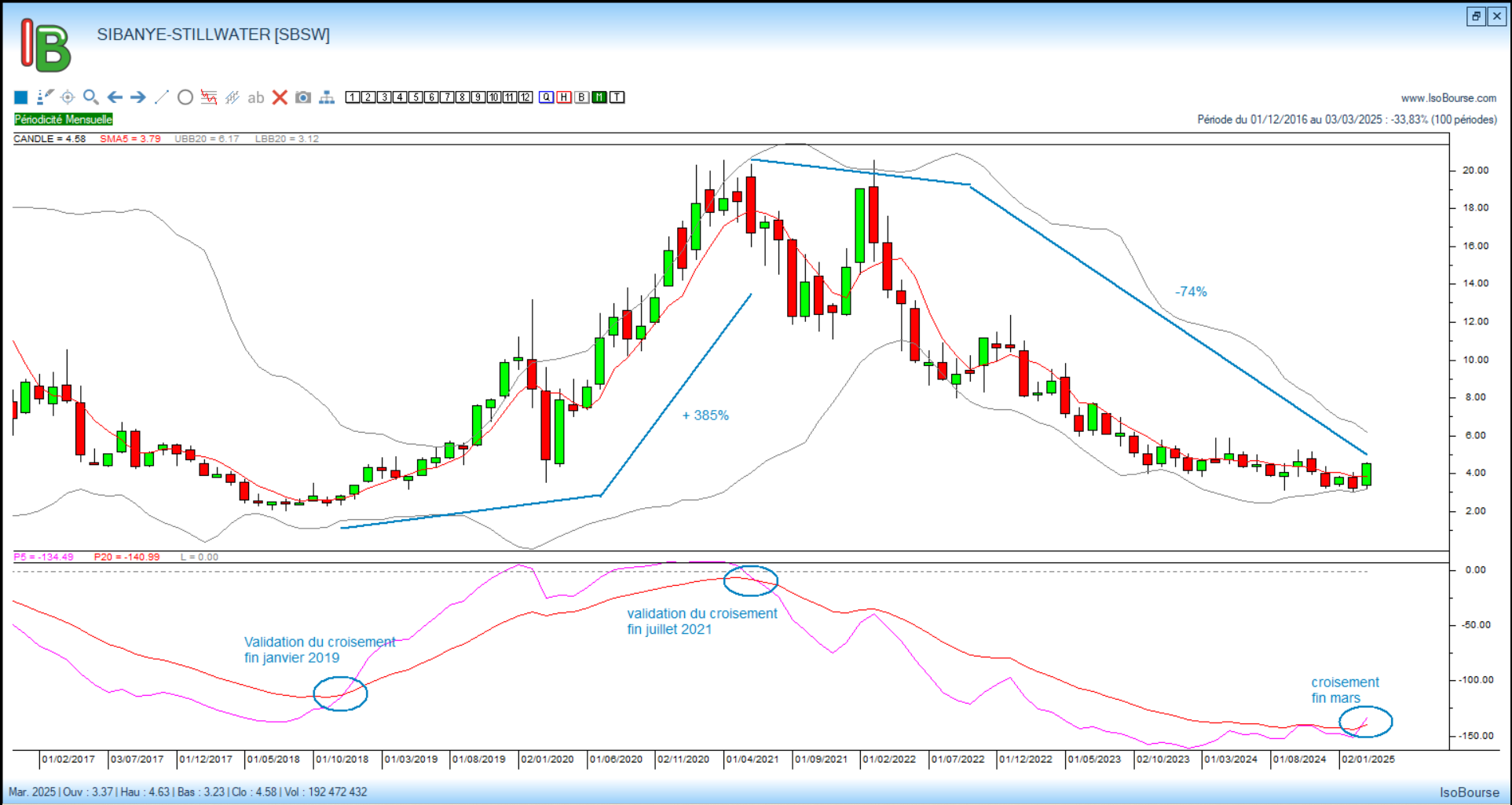Screen dimensions: 1512x805
Task: Select period button 11
Action: pyautogui.click(x=510, y=97)
